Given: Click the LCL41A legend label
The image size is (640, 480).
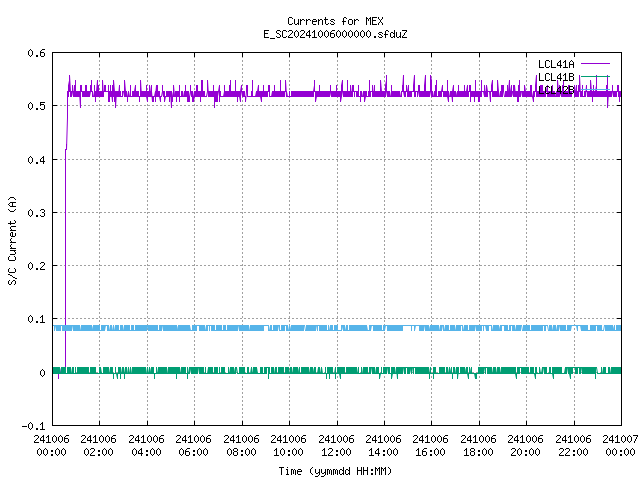Looking at the screenshot, I should pyautogui.click(x=556, y=64).
